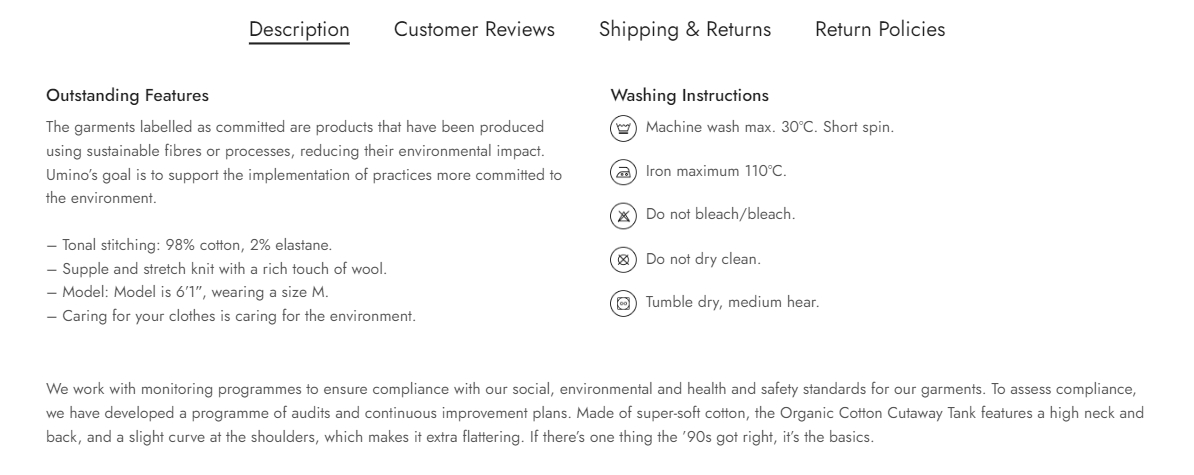Screen dimensions: 1194x475
Task: Click the 'Iron maximum 110°C' text
Action: [x=716, y=172]
